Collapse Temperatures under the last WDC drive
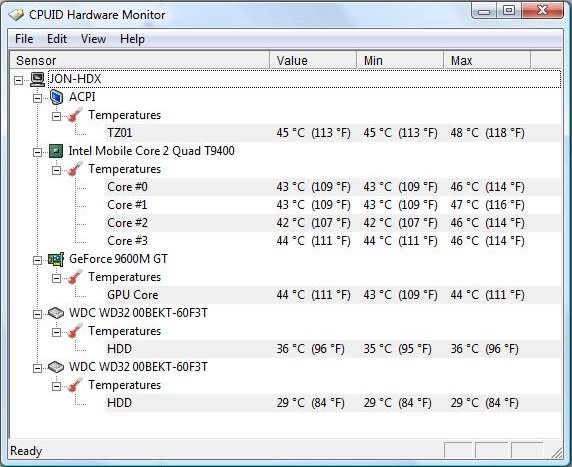This screenshot has width=572, height=467. pyautogui.click(x=56, y=386)
